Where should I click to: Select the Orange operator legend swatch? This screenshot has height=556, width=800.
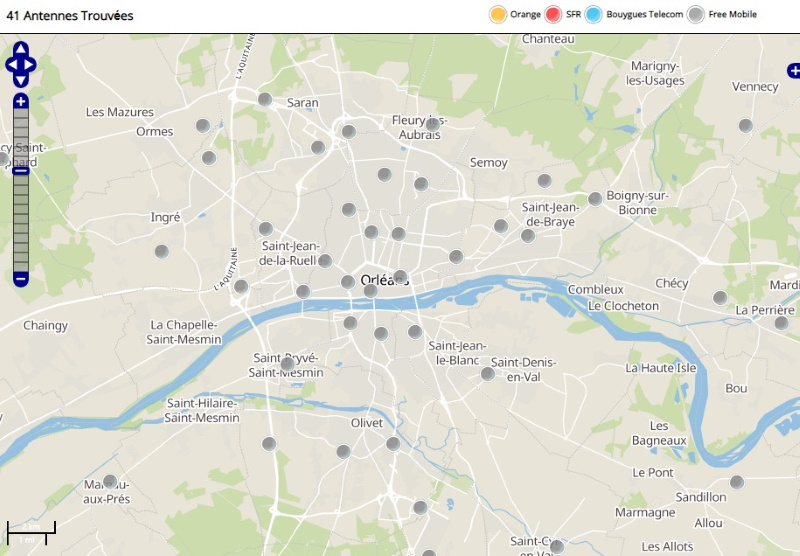[x=497, y=14]
